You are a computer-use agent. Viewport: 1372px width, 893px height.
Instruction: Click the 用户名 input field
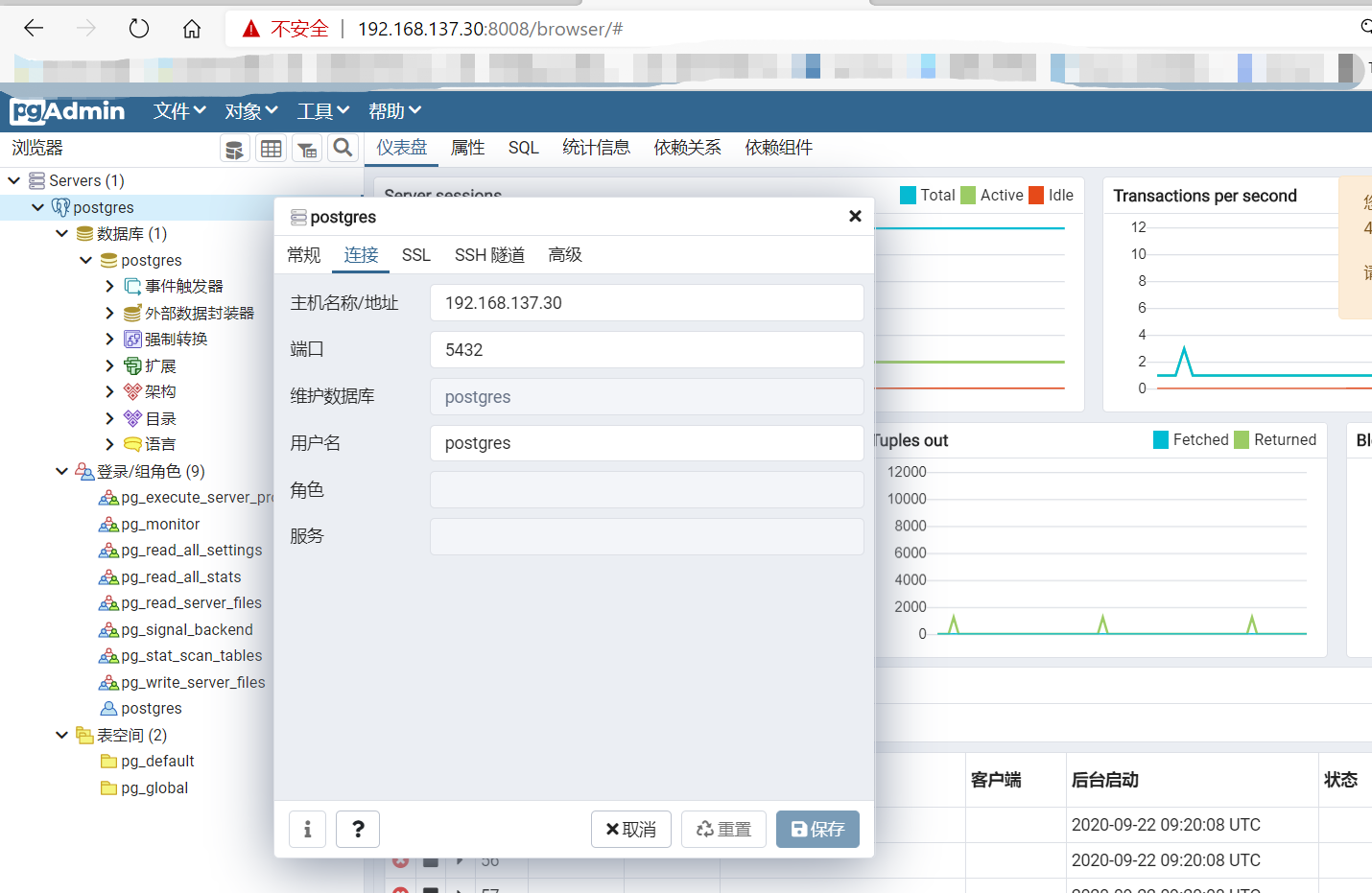coord(647,443)
